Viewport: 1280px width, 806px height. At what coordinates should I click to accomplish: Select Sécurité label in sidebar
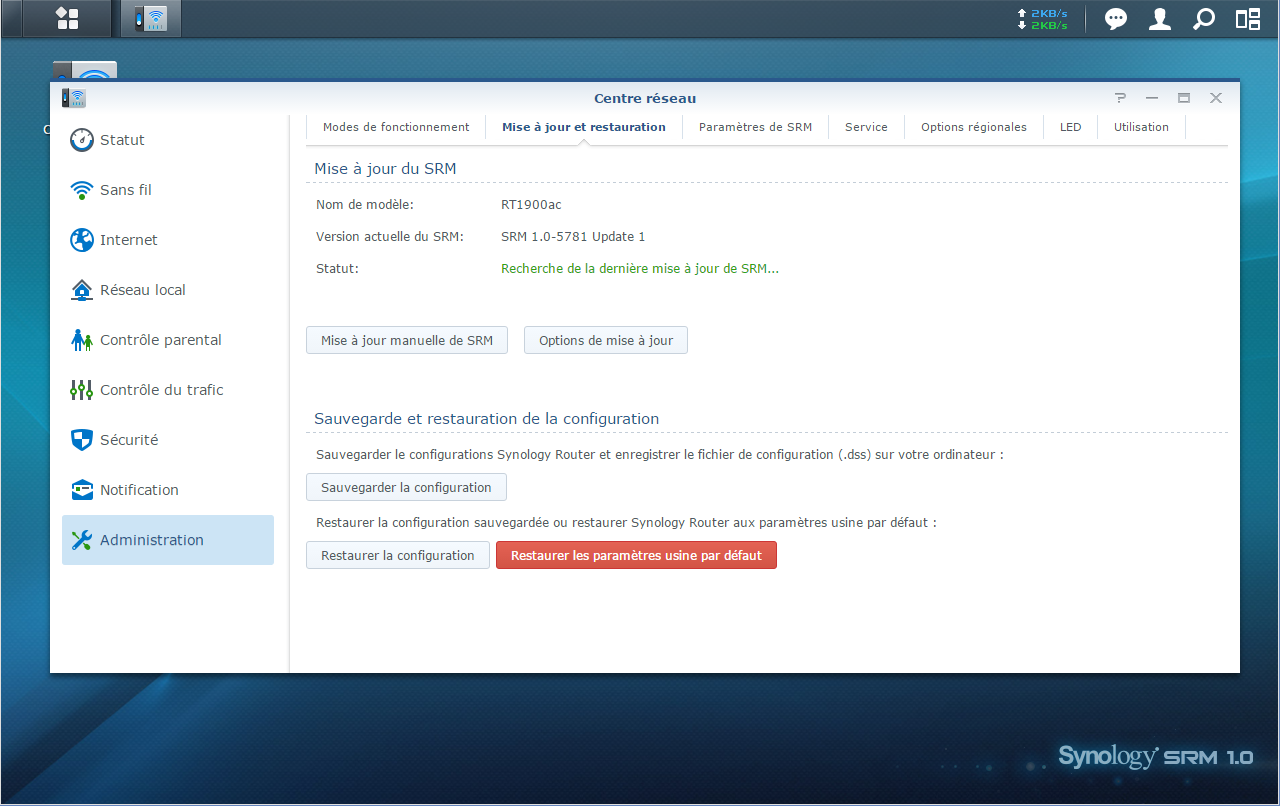tap(129, 440)
